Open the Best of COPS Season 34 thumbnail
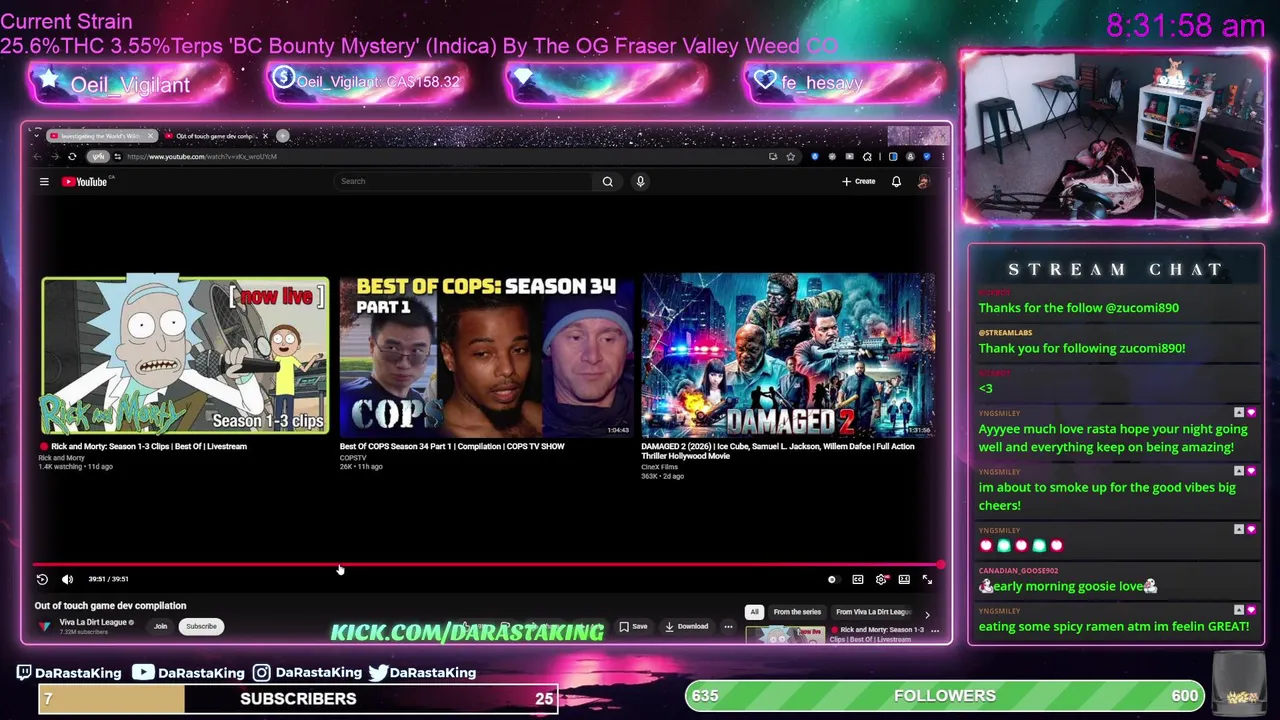The height and width of the screenshot is (720, 1280). click(x=486, y=356)
